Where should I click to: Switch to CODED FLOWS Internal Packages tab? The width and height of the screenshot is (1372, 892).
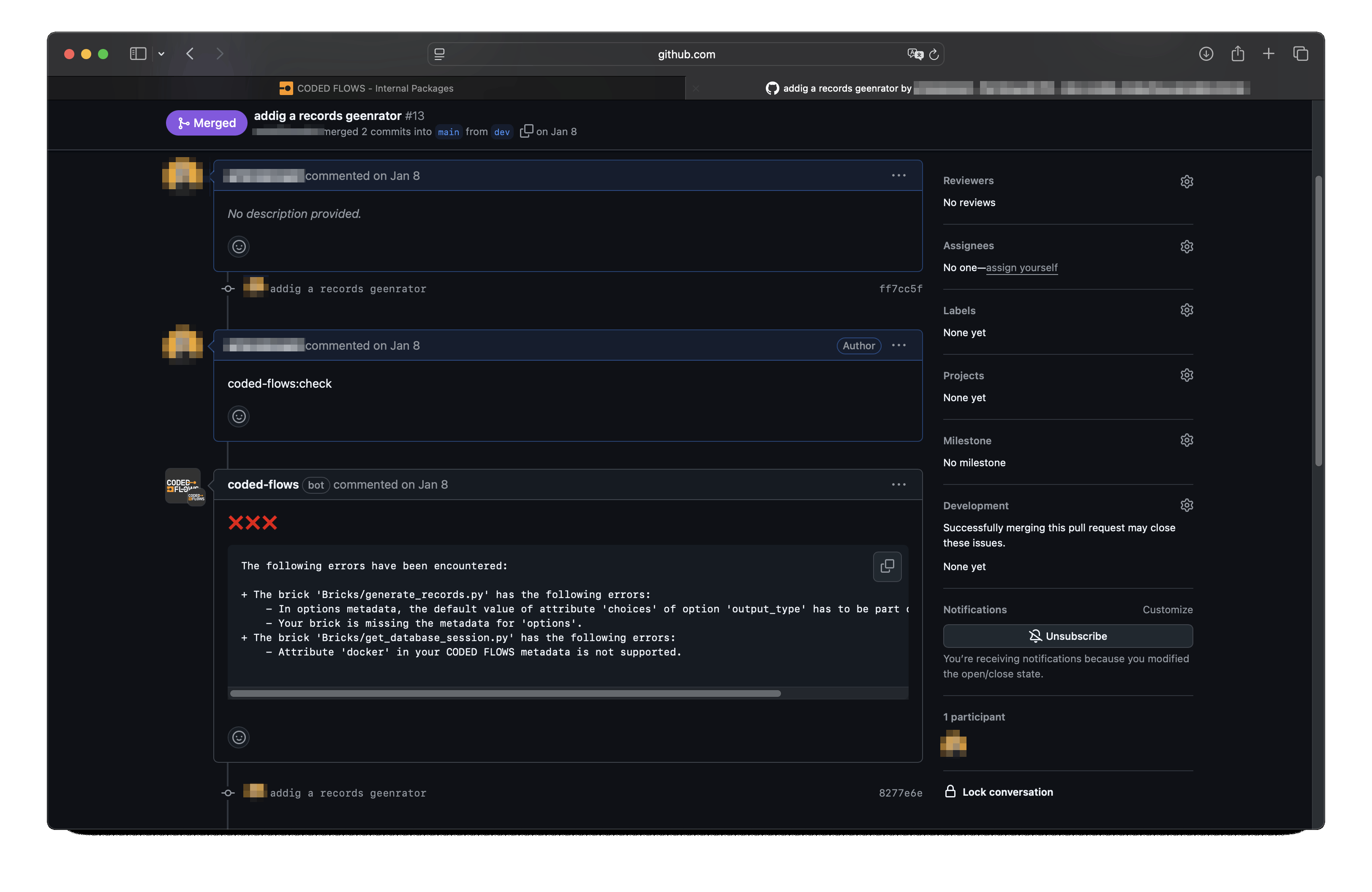[x=367, y=88]
